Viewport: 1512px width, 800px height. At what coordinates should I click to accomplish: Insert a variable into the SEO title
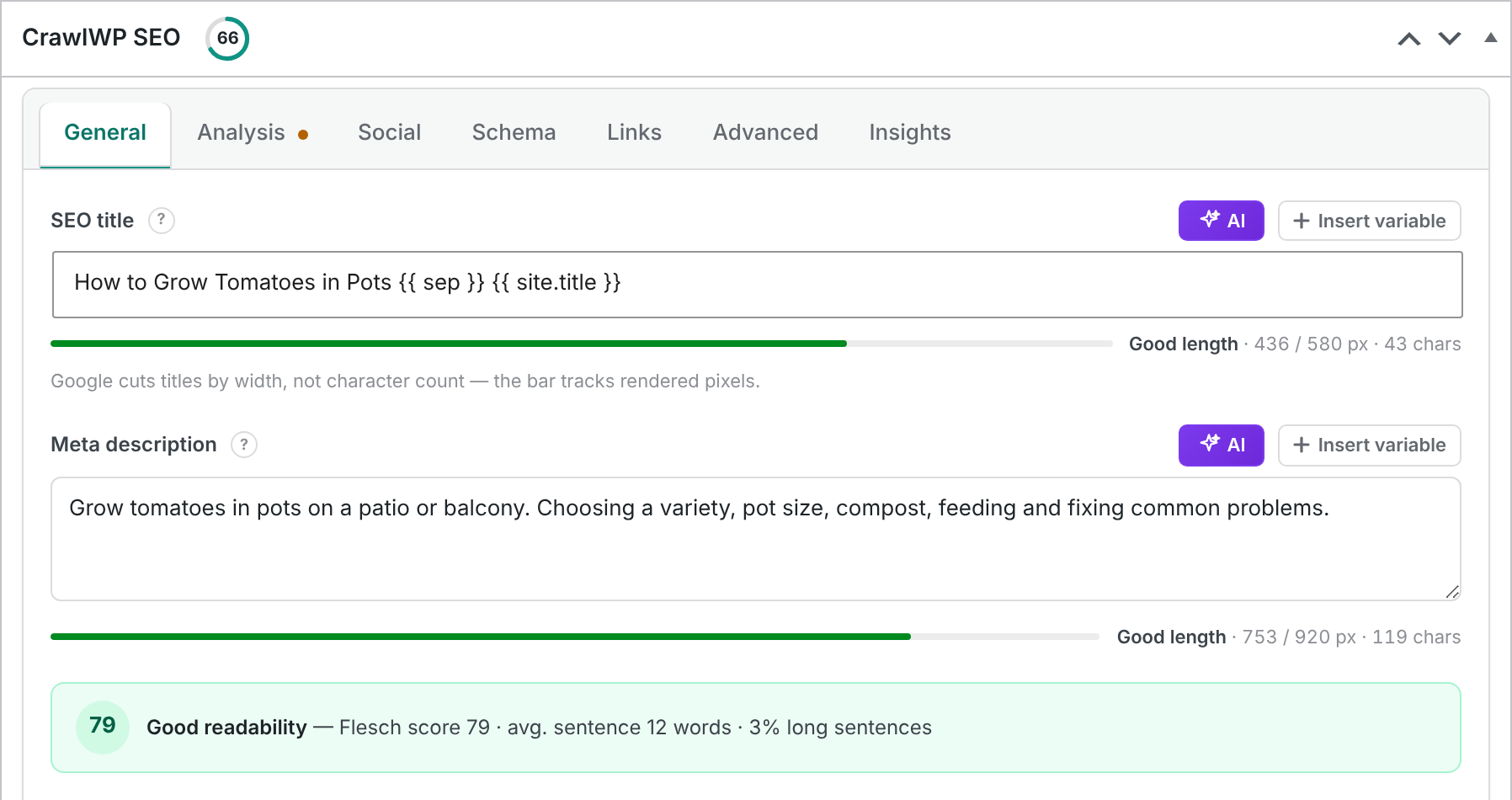click(x=1369, y=221)
